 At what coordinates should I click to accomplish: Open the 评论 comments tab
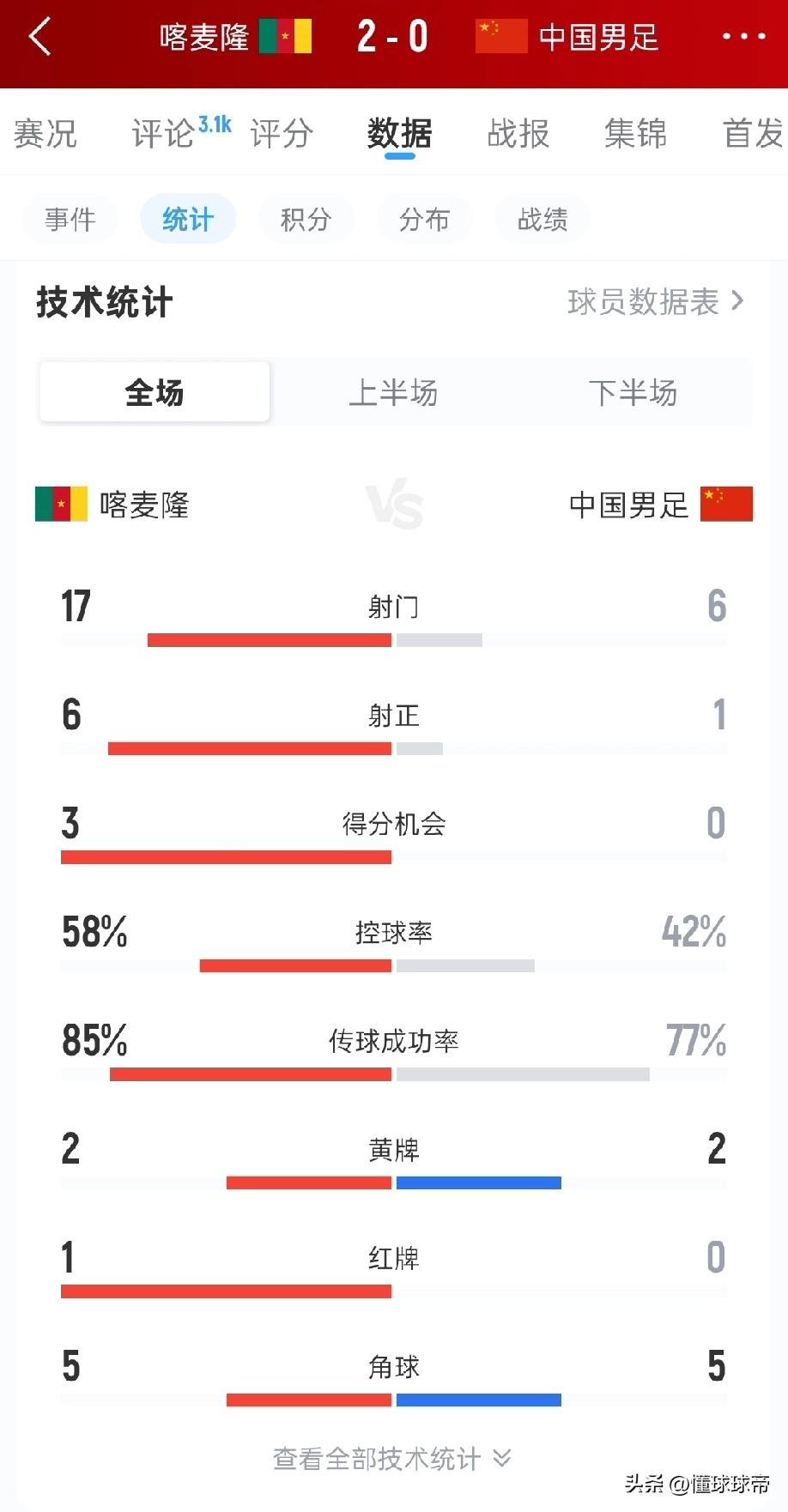click(163, 134)
